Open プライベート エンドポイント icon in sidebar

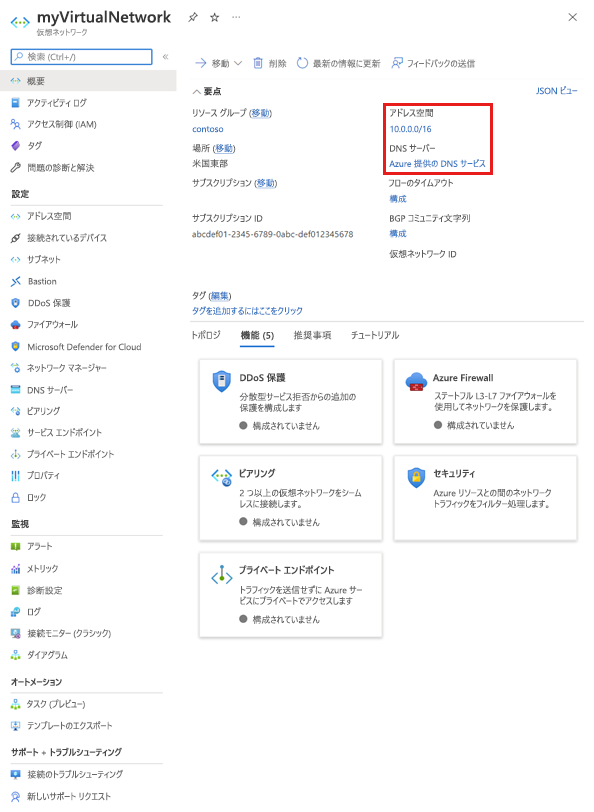pos(16,455)
